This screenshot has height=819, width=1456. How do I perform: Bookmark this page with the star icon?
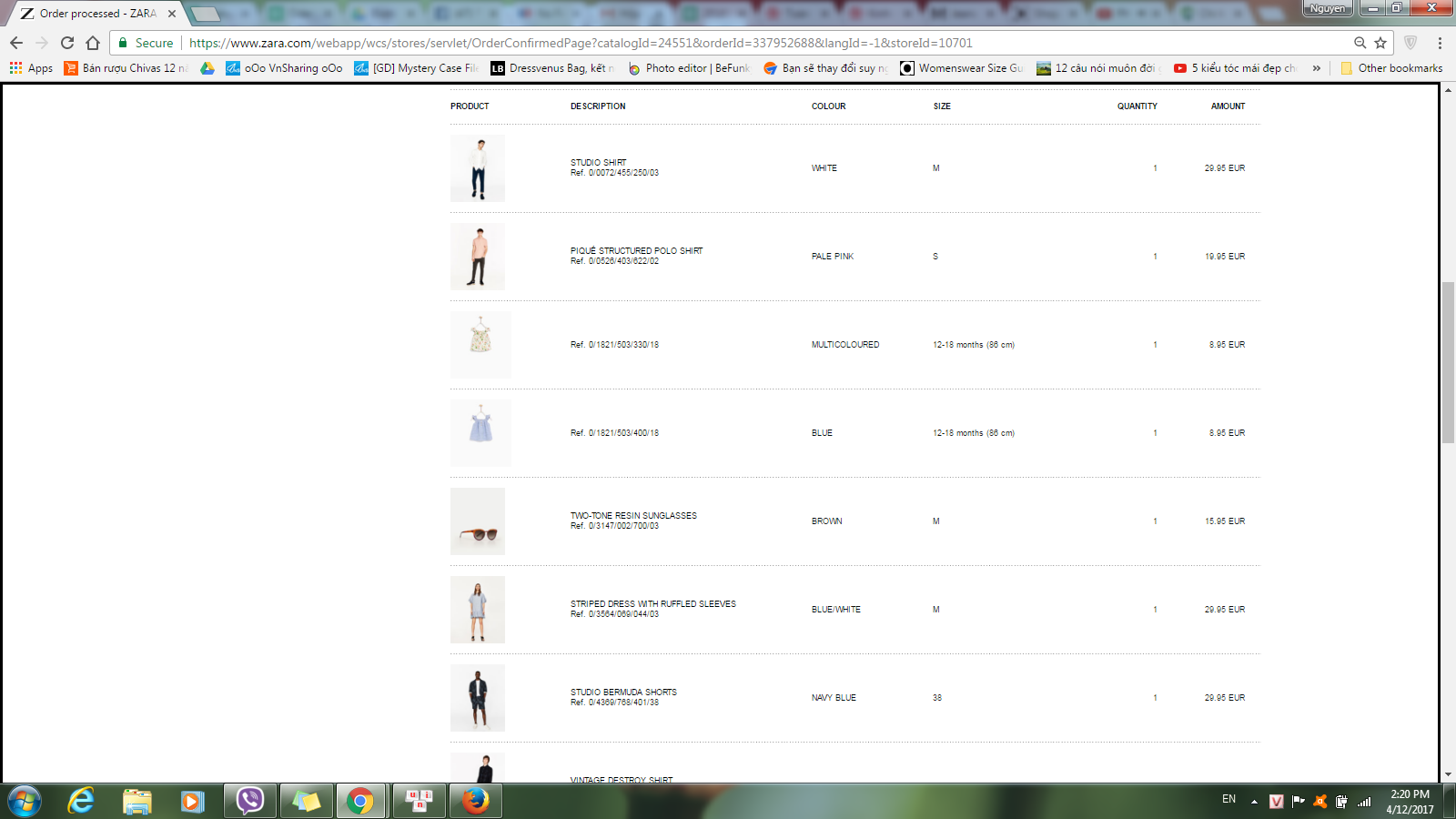(x=1380, y=43)
